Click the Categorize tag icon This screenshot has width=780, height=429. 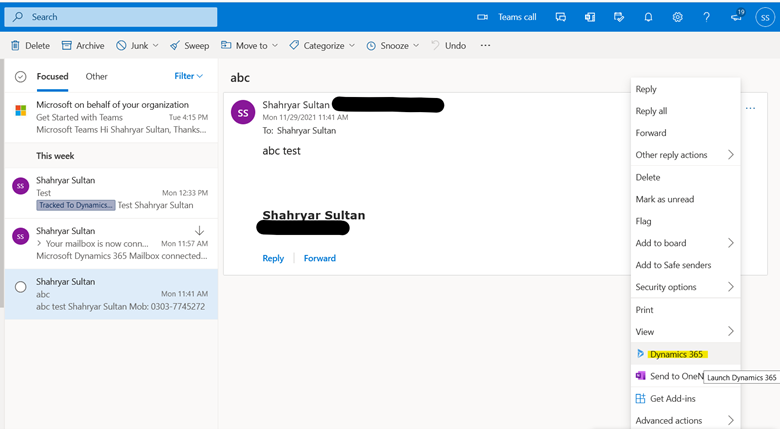point(294,45)
